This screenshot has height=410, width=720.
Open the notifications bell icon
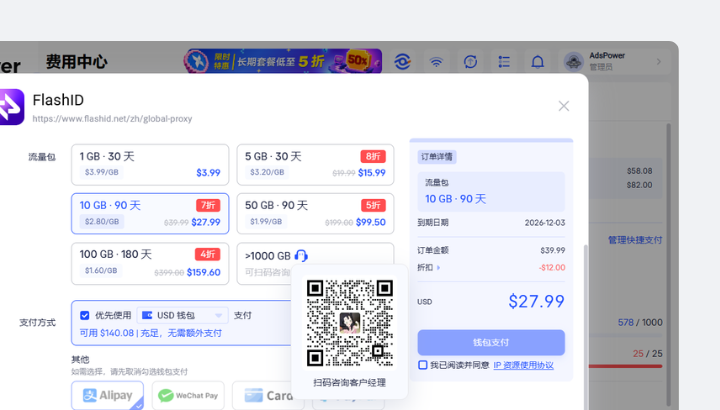(x=538, y=62)
